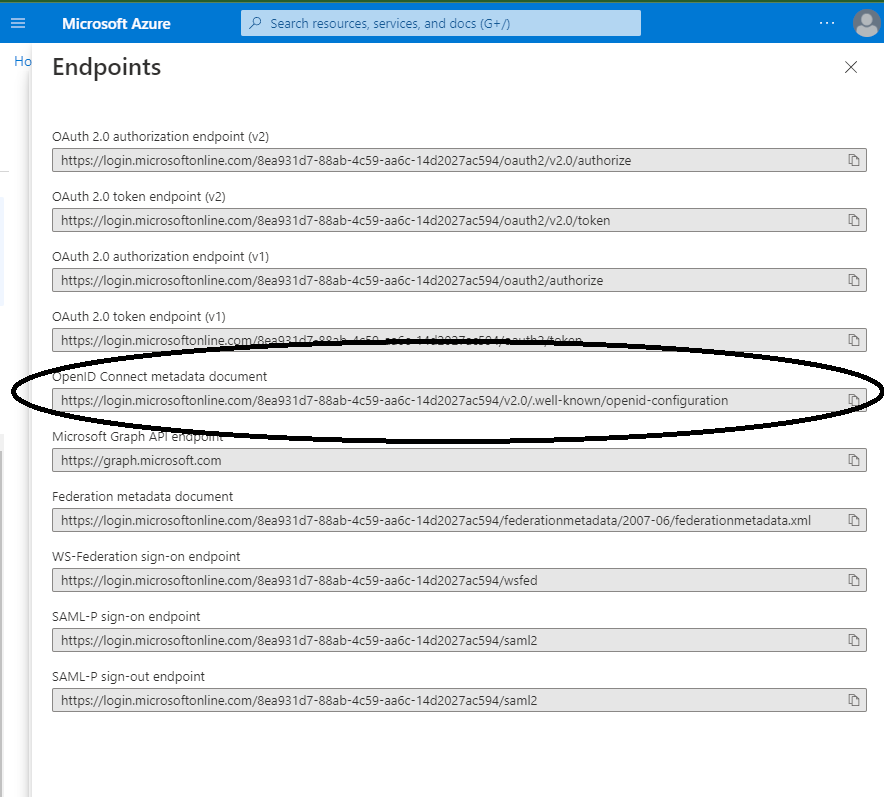The width and height of the screenshot is (884, 797).
Task: Select the federationmetadata.xml URL field
Action: tap(459, 520)
